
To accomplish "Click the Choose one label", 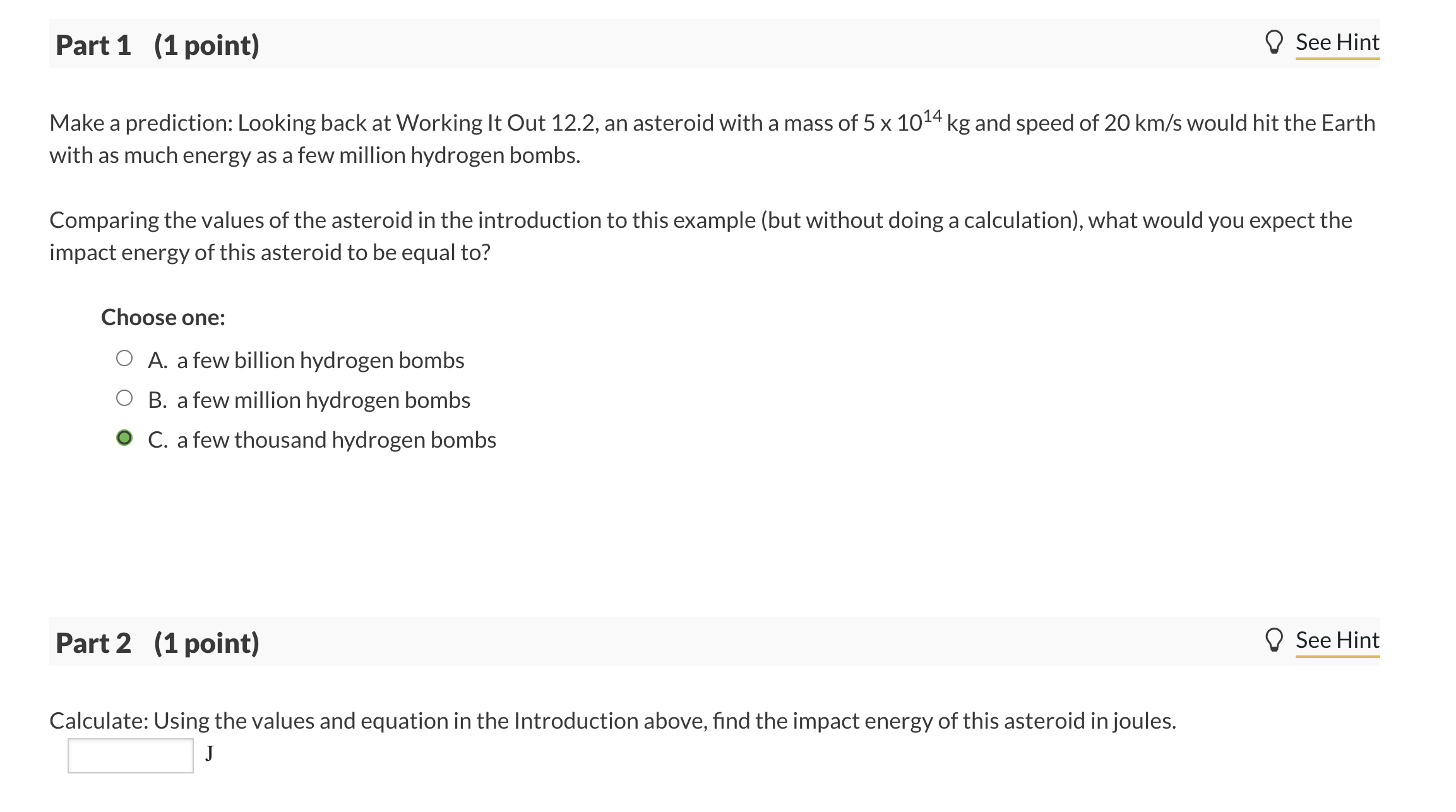I will coord(163,318).
